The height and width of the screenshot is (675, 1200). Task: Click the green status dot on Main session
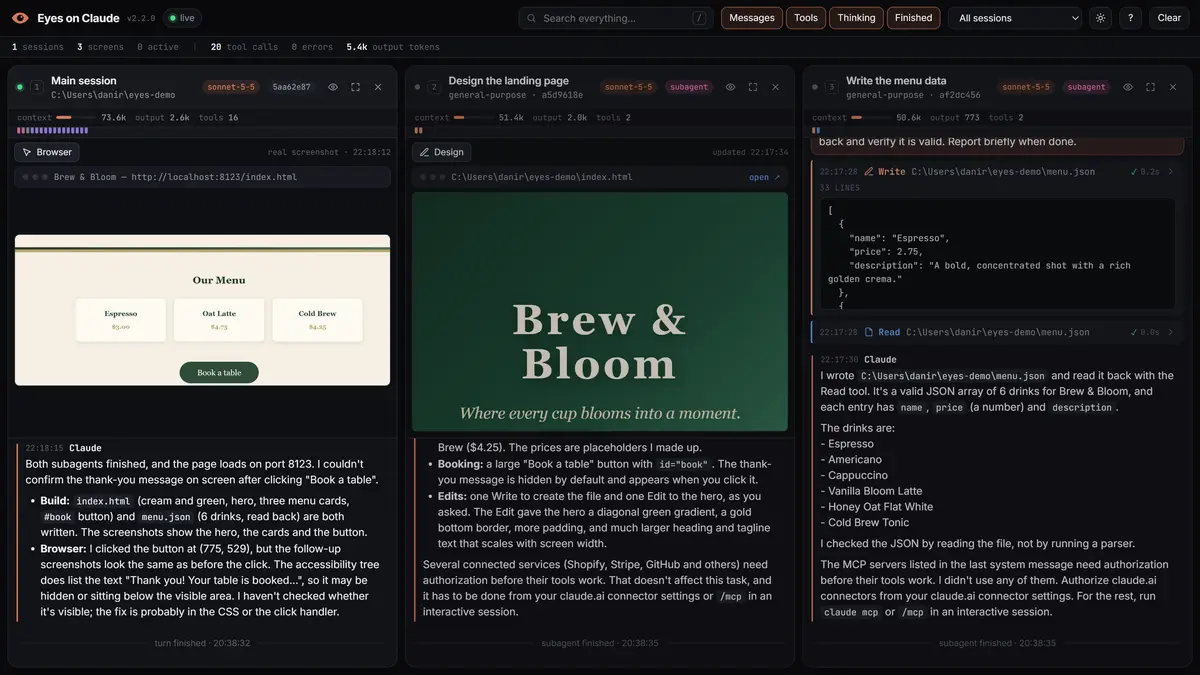pos(20,87)
